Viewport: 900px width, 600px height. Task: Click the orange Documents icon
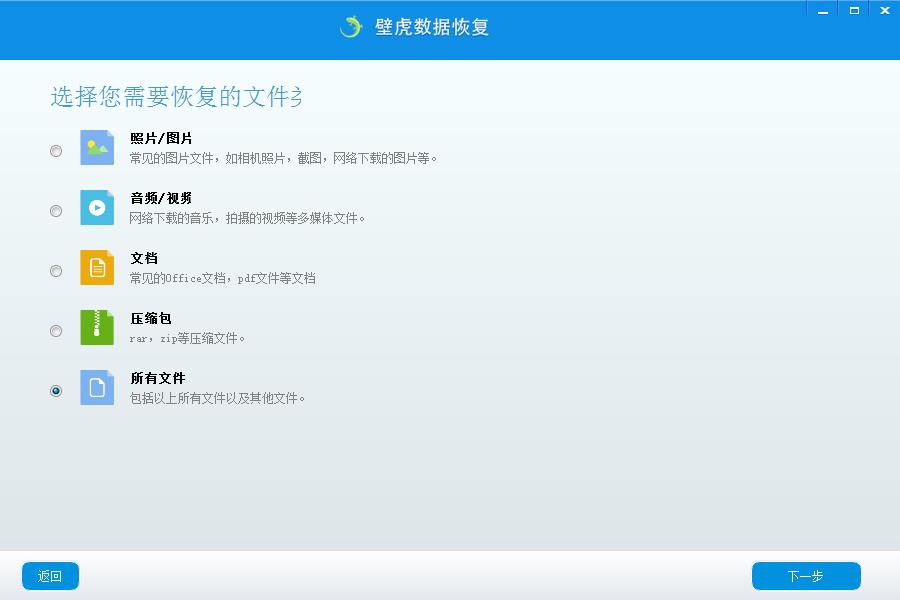point(97,267)
